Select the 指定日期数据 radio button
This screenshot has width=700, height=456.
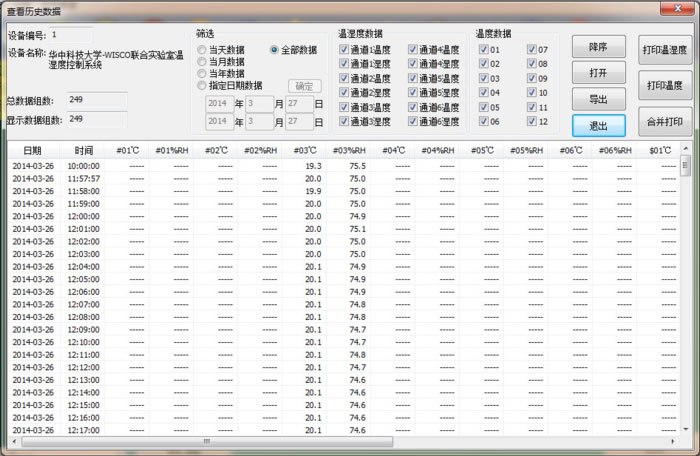tap(203, 85)
